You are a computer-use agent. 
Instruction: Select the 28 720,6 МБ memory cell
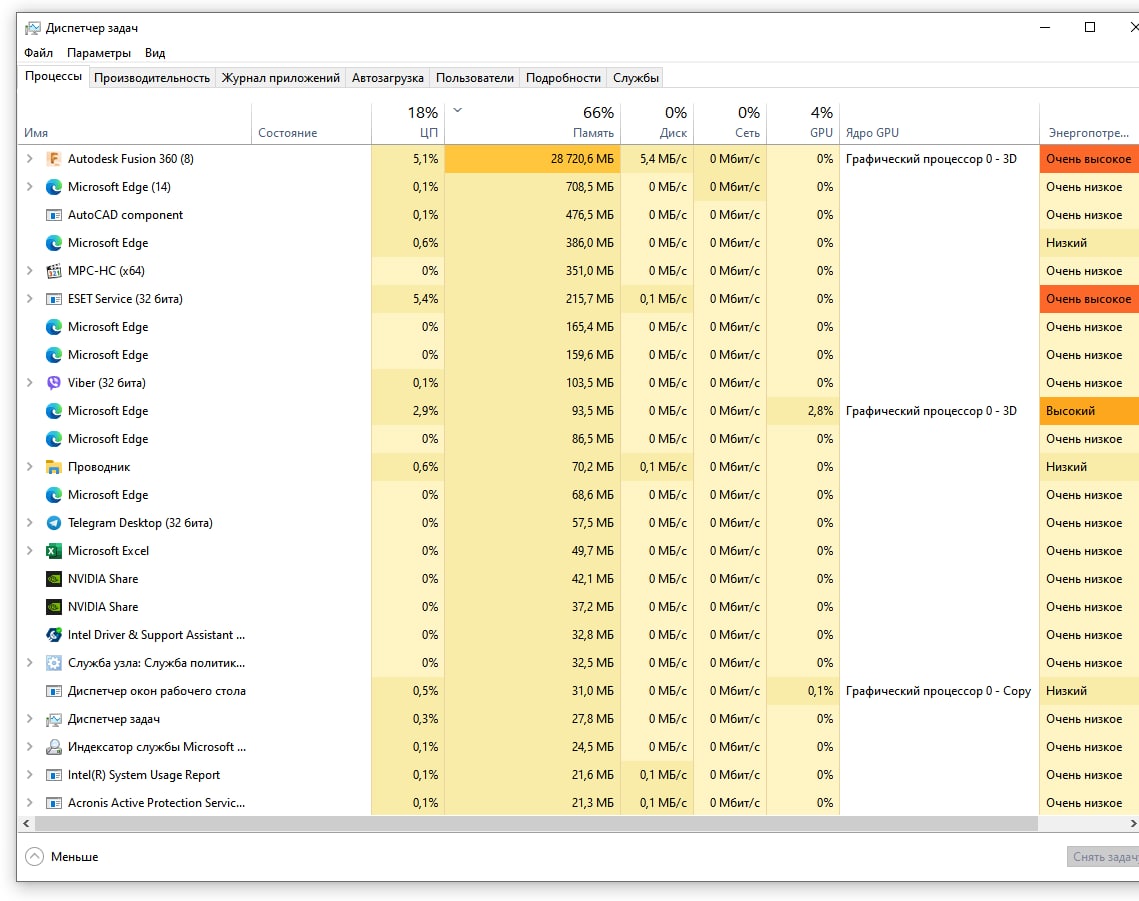point(532,158)
